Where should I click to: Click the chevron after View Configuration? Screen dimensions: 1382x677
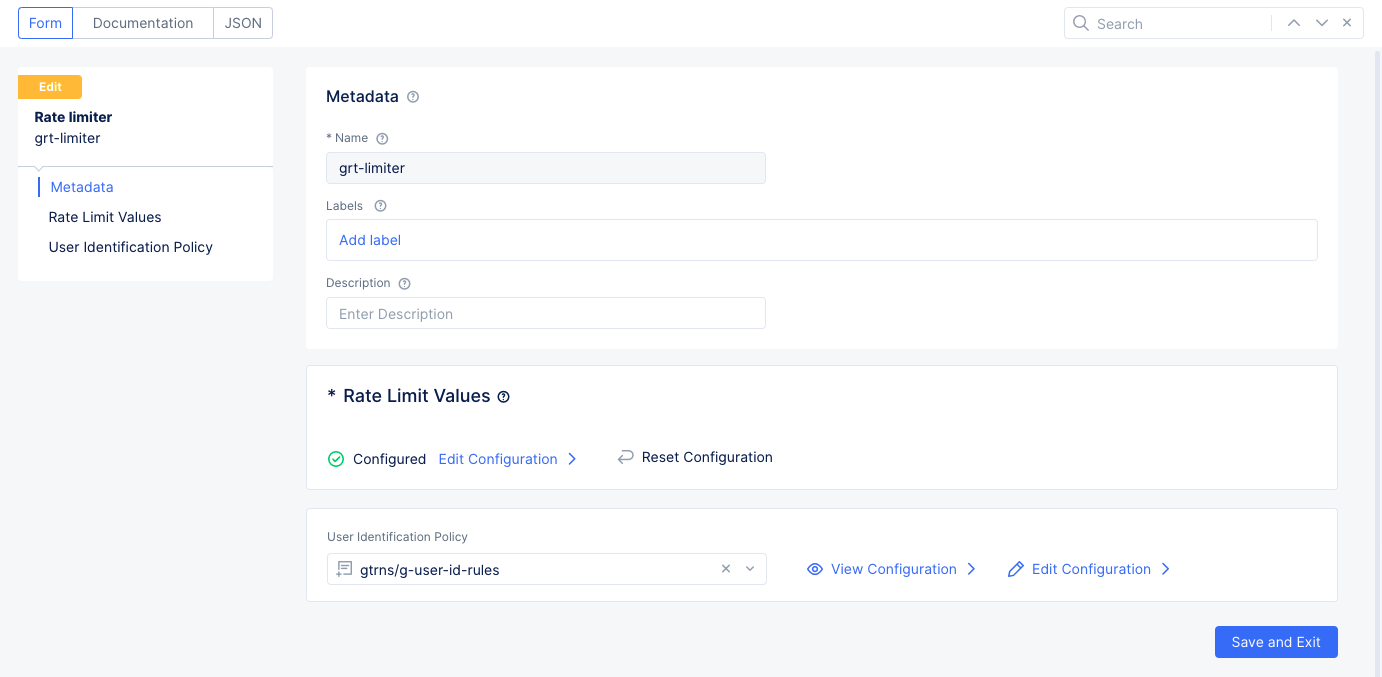[971, 569]
